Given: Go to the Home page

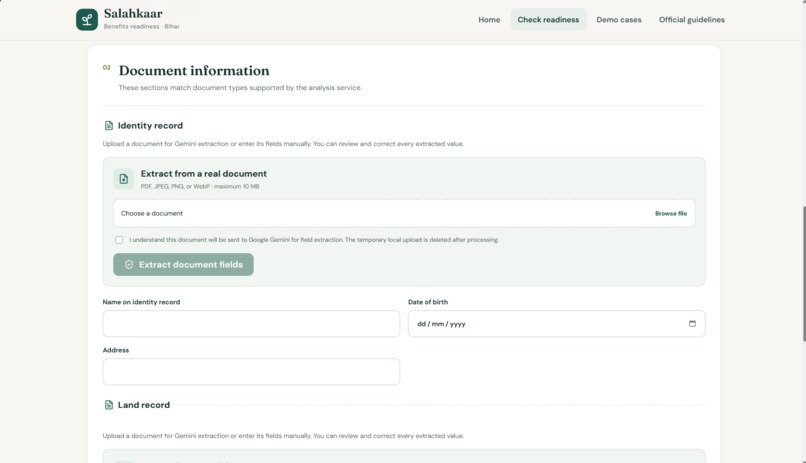Looking at the screenshot, I should 489,20.
